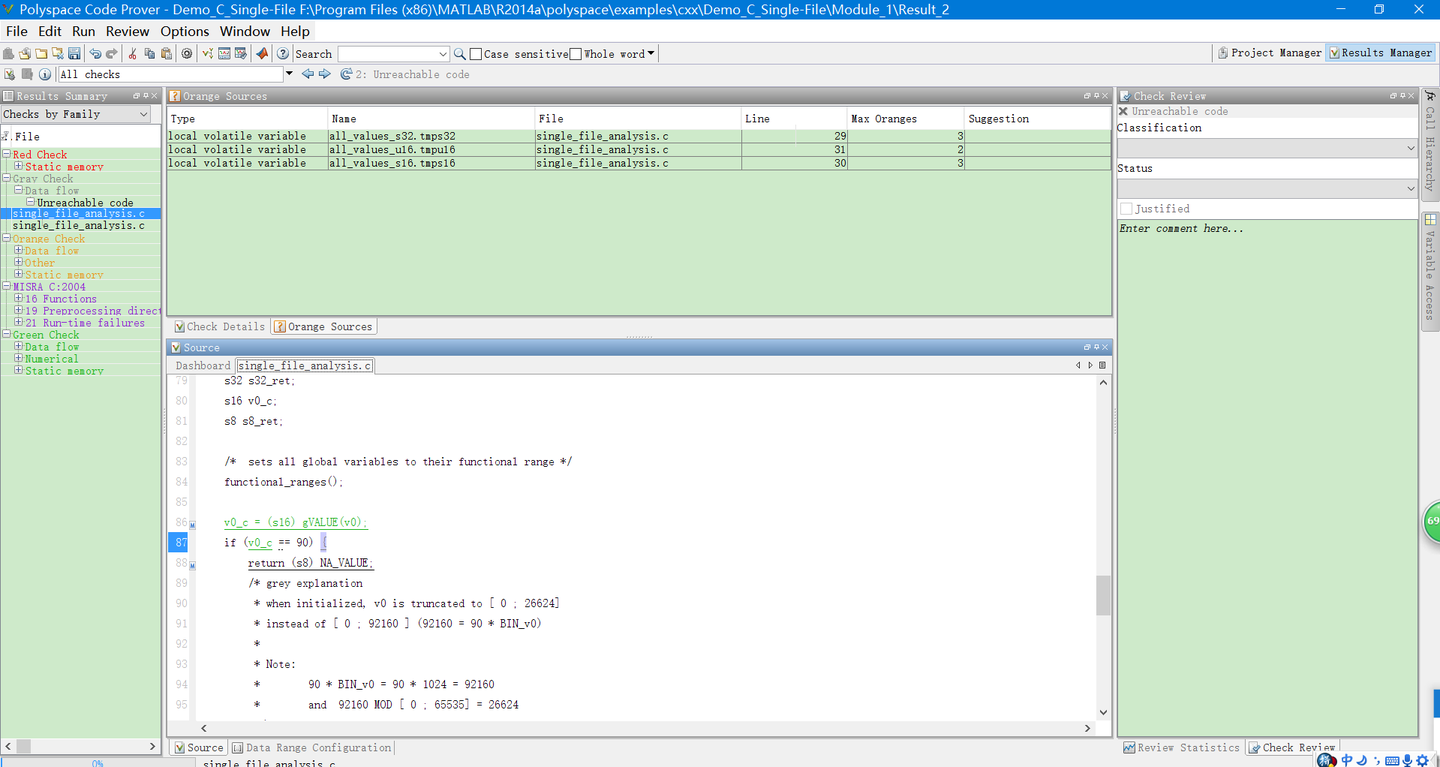Open the Data Range Configuration tab
Screen dimensions: 1440x767
tap(312, 748)
